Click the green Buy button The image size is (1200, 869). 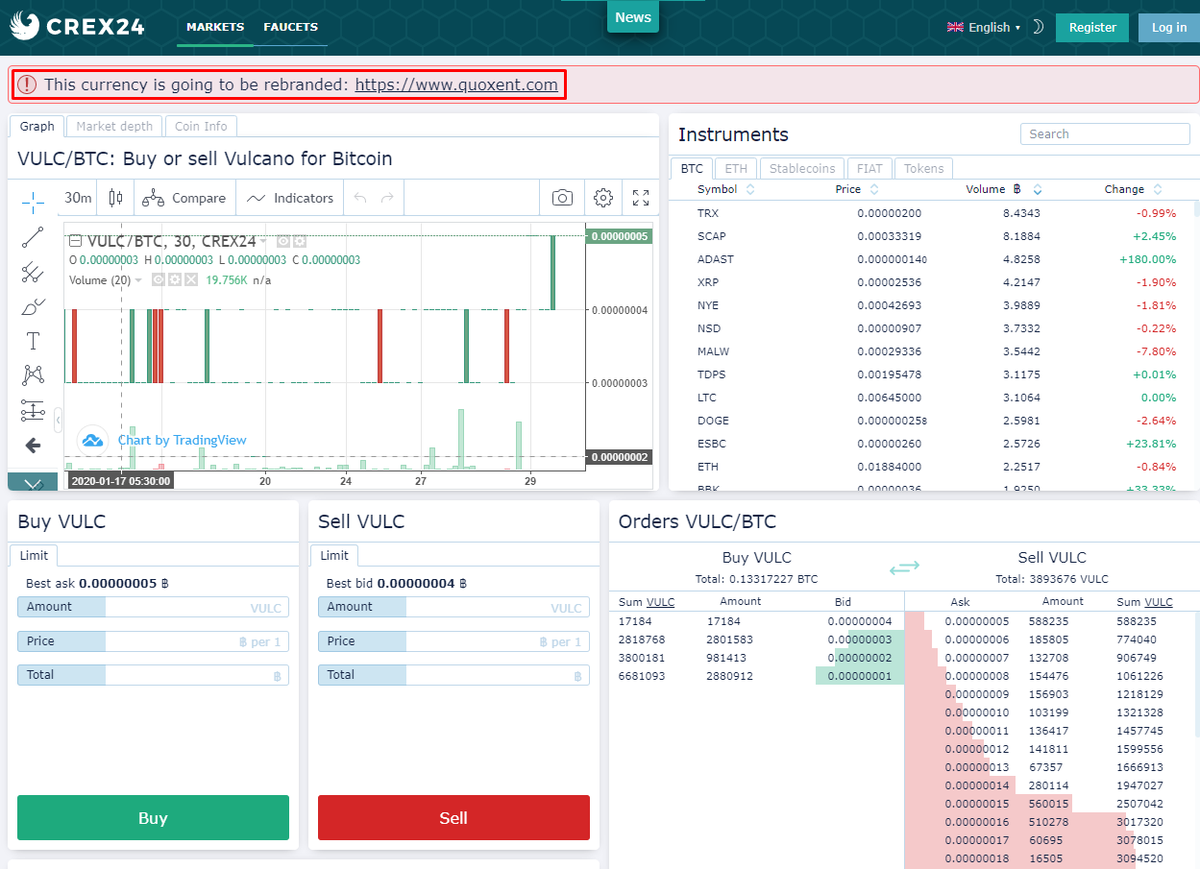[x=153, y=818]
